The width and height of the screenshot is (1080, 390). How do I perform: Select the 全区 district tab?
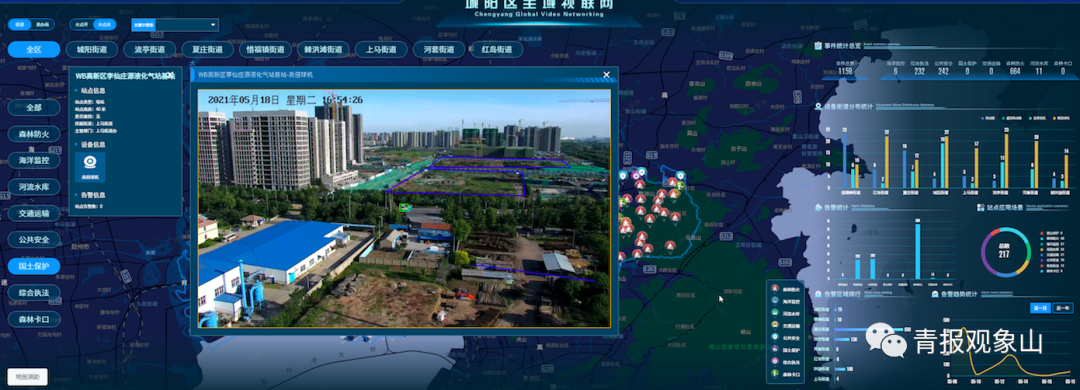[34, 50]
